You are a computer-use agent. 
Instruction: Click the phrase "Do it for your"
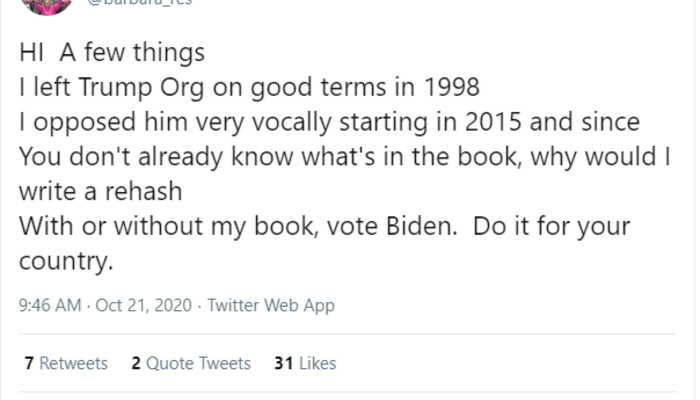(x=544, y=226)
